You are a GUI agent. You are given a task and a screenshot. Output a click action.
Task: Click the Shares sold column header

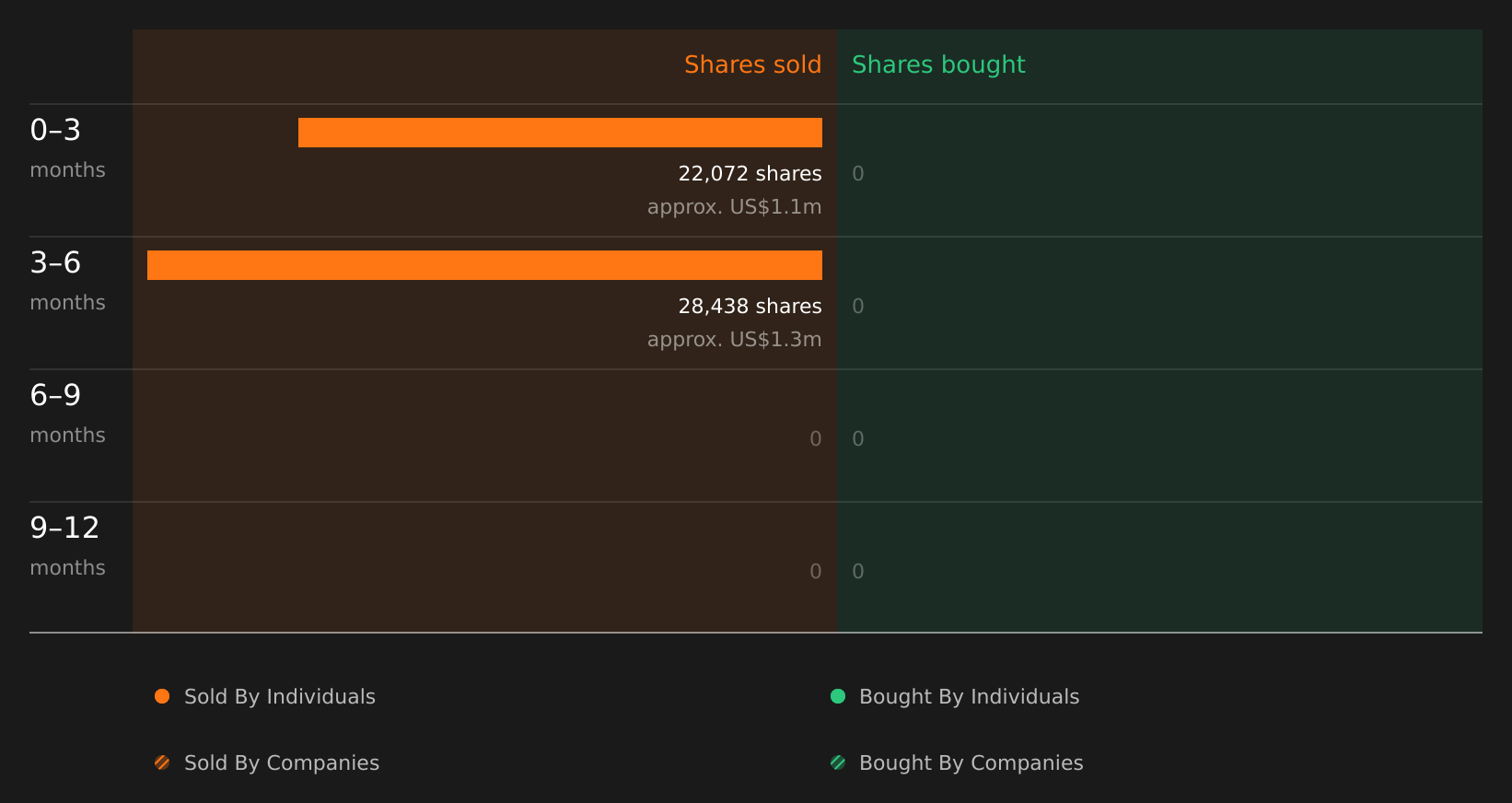[x=752, y=64]
